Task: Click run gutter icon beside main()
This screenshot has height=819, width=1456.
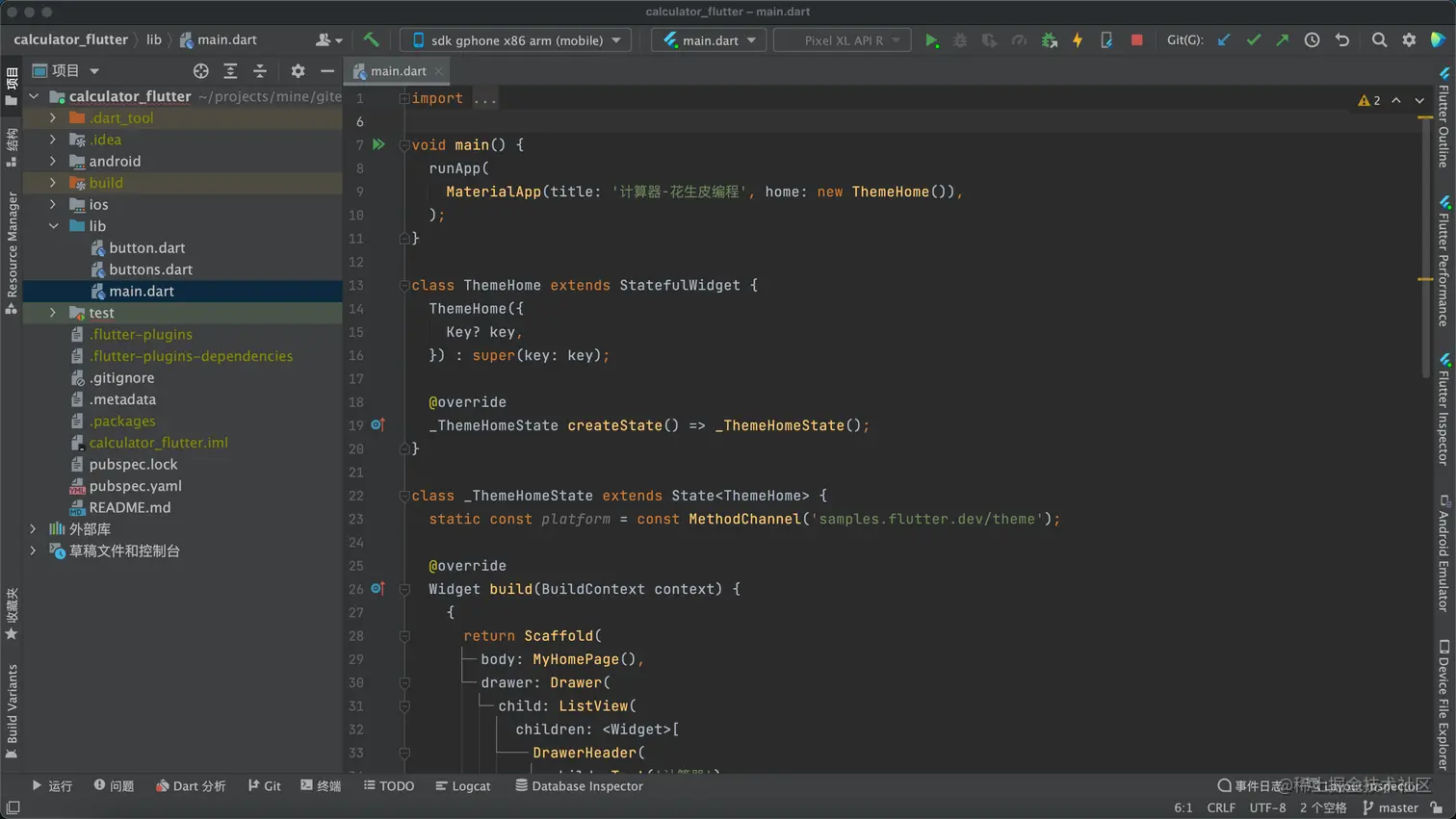Action: 378,144
